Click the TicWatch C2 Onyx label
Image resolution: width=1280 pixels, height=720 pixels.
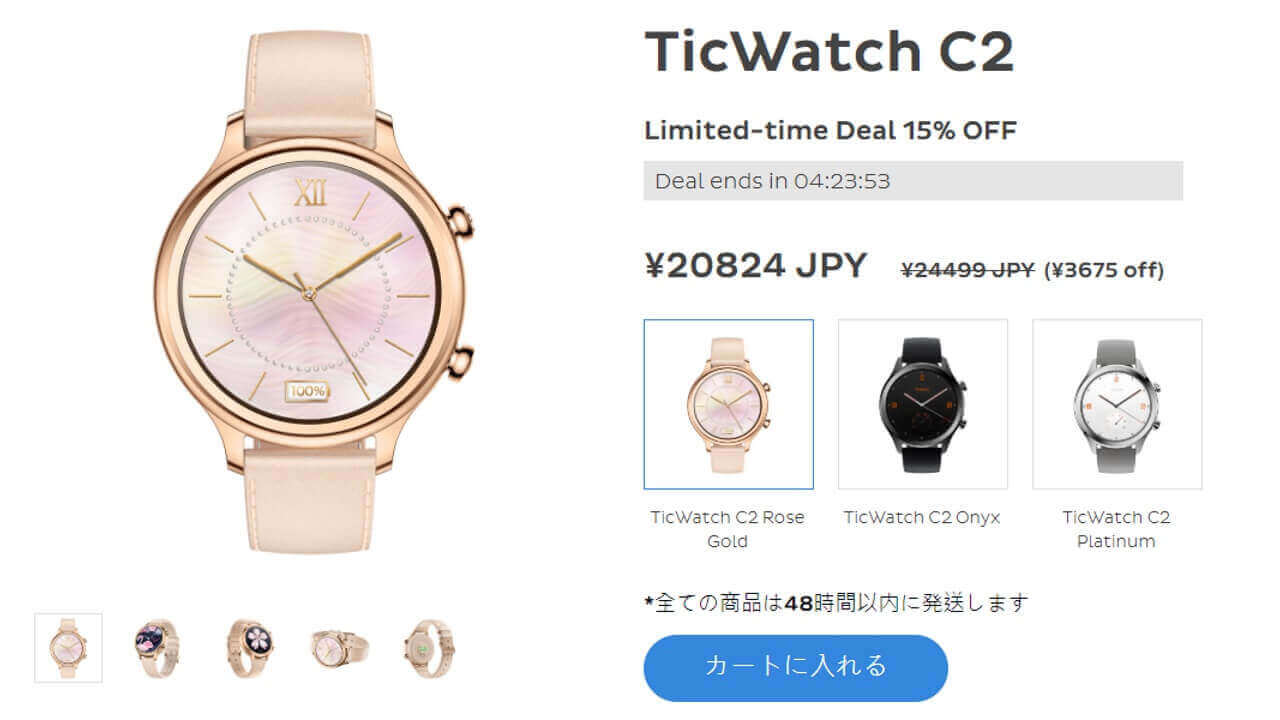[922, 517]
